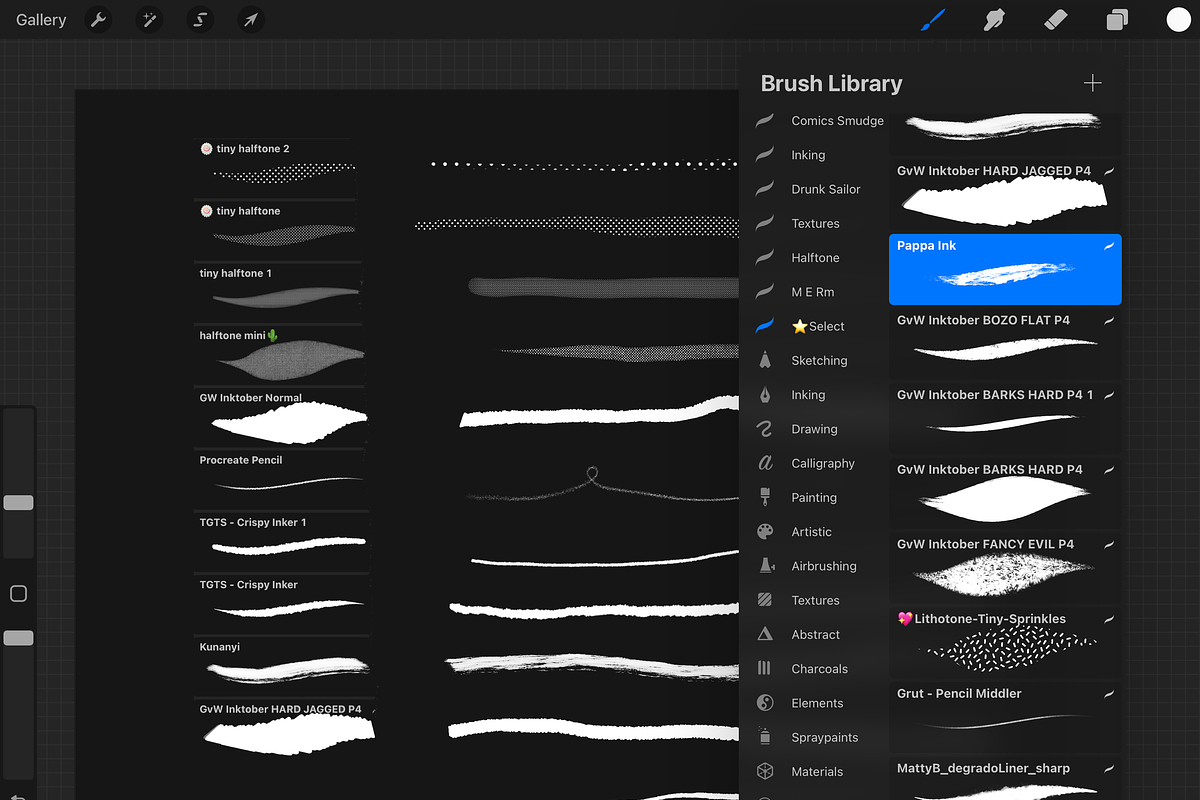This screenshot has height=800, width=1200.
Task: Click the Sketching pencil icon
Action: [x=765, y=360]
